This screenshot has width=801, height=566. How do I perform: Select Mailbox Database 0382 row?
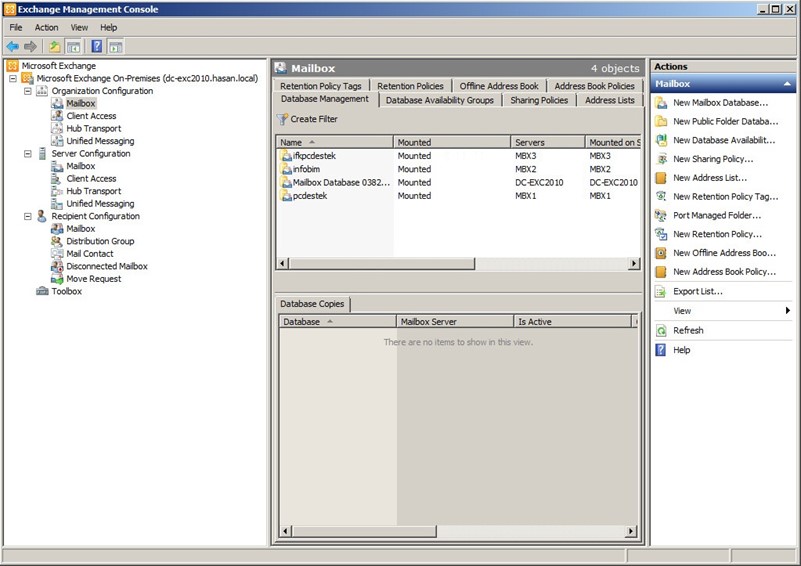(x=458, y=182)
